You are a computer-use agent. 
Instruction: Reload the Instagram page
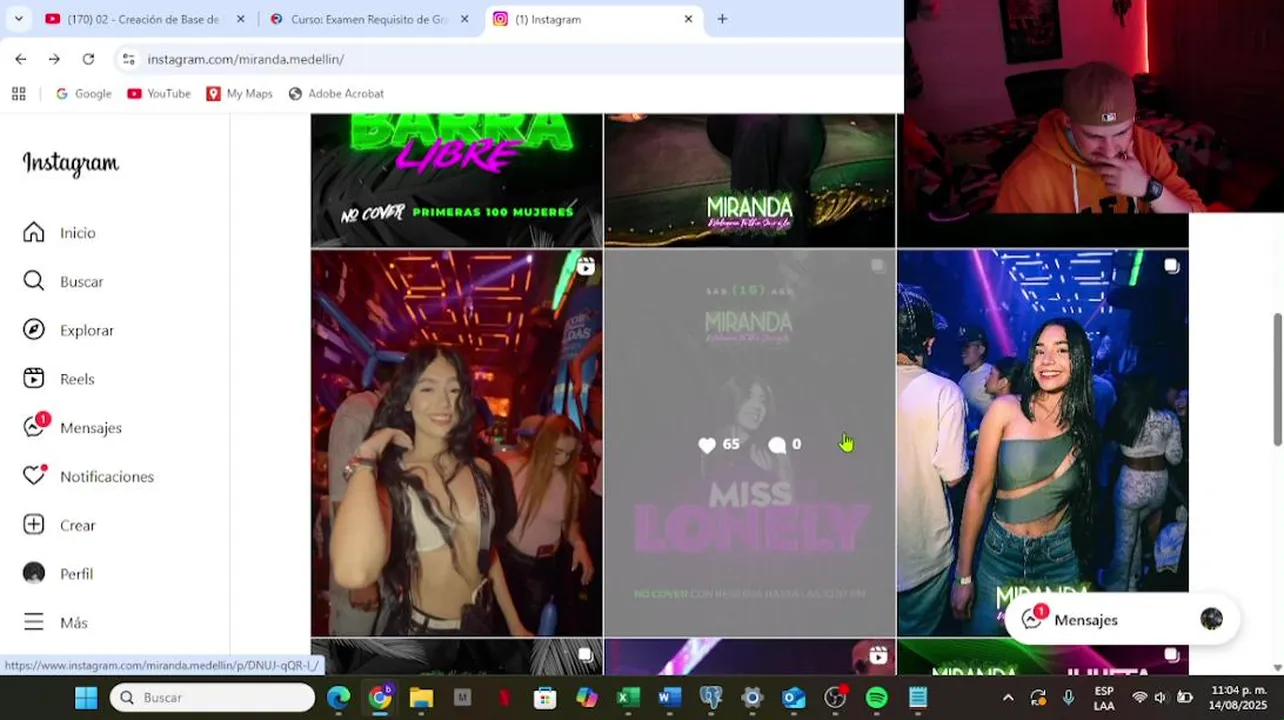click(x=88, y=59)
